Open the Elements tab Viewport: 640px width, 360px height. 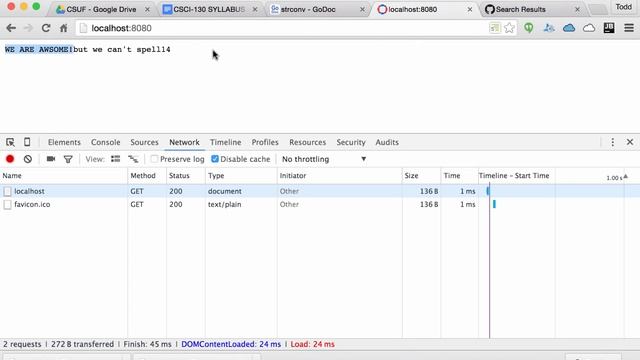[64, 142]
